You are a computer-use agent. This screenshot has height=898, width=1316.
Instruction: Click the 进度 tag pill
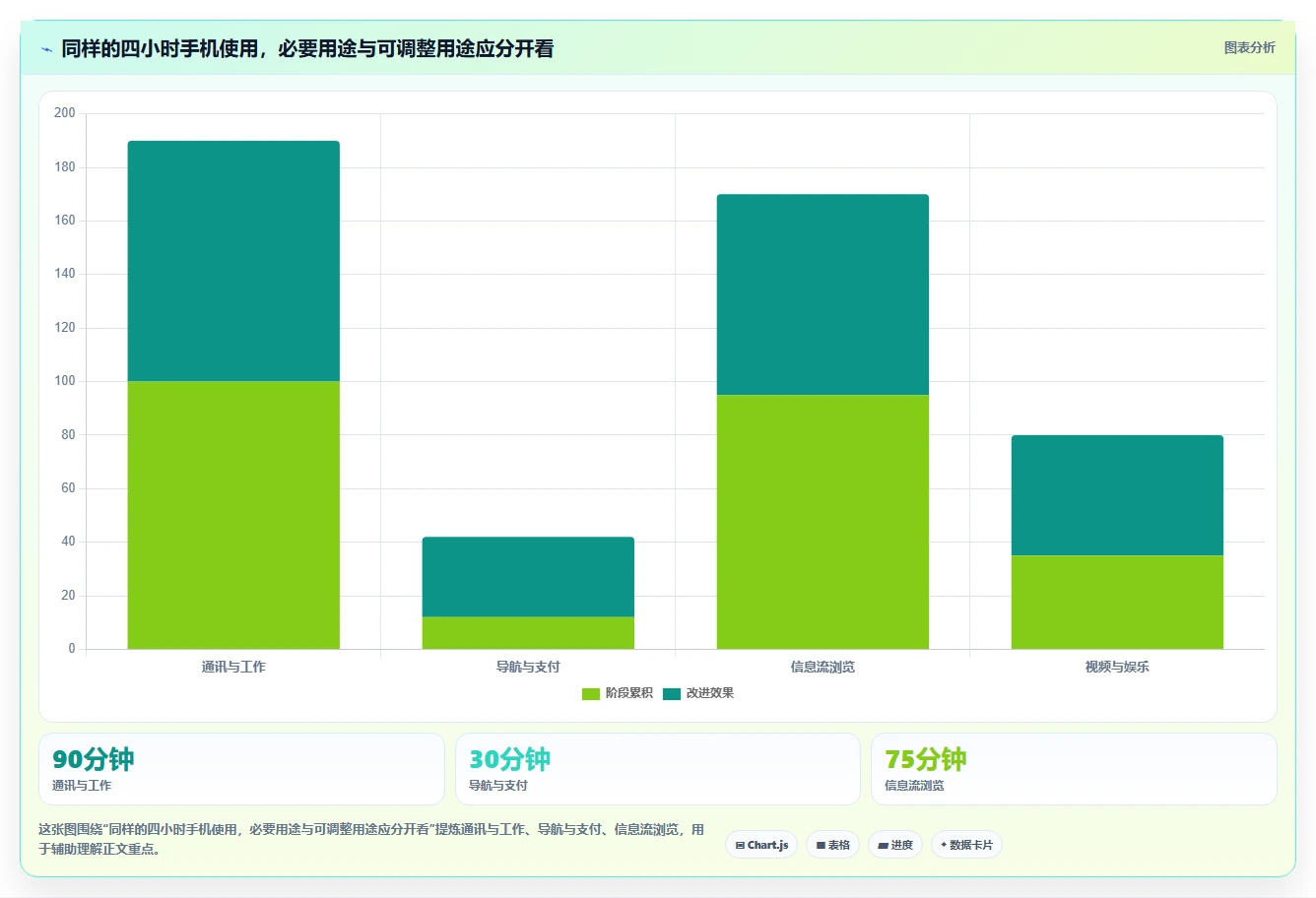point(894,845)
